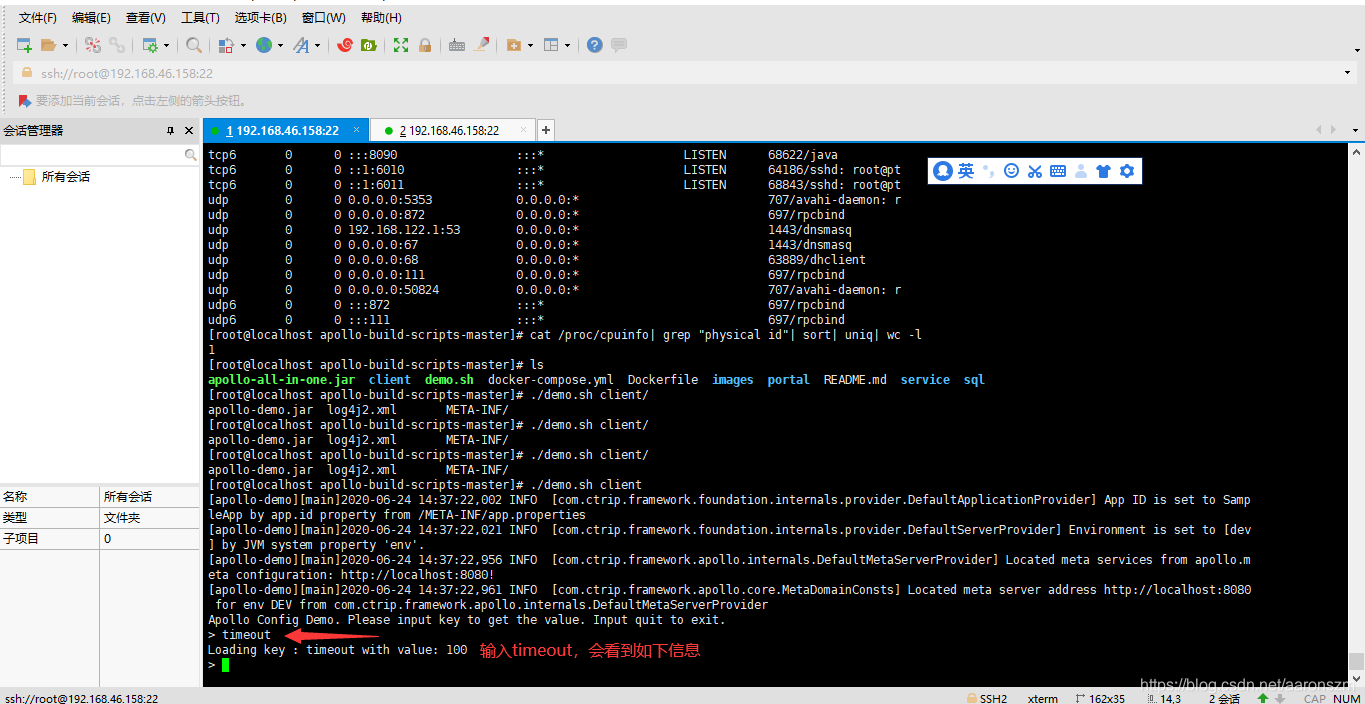Open the 帮助(H) menu
1365x704 pixels.
381,18
